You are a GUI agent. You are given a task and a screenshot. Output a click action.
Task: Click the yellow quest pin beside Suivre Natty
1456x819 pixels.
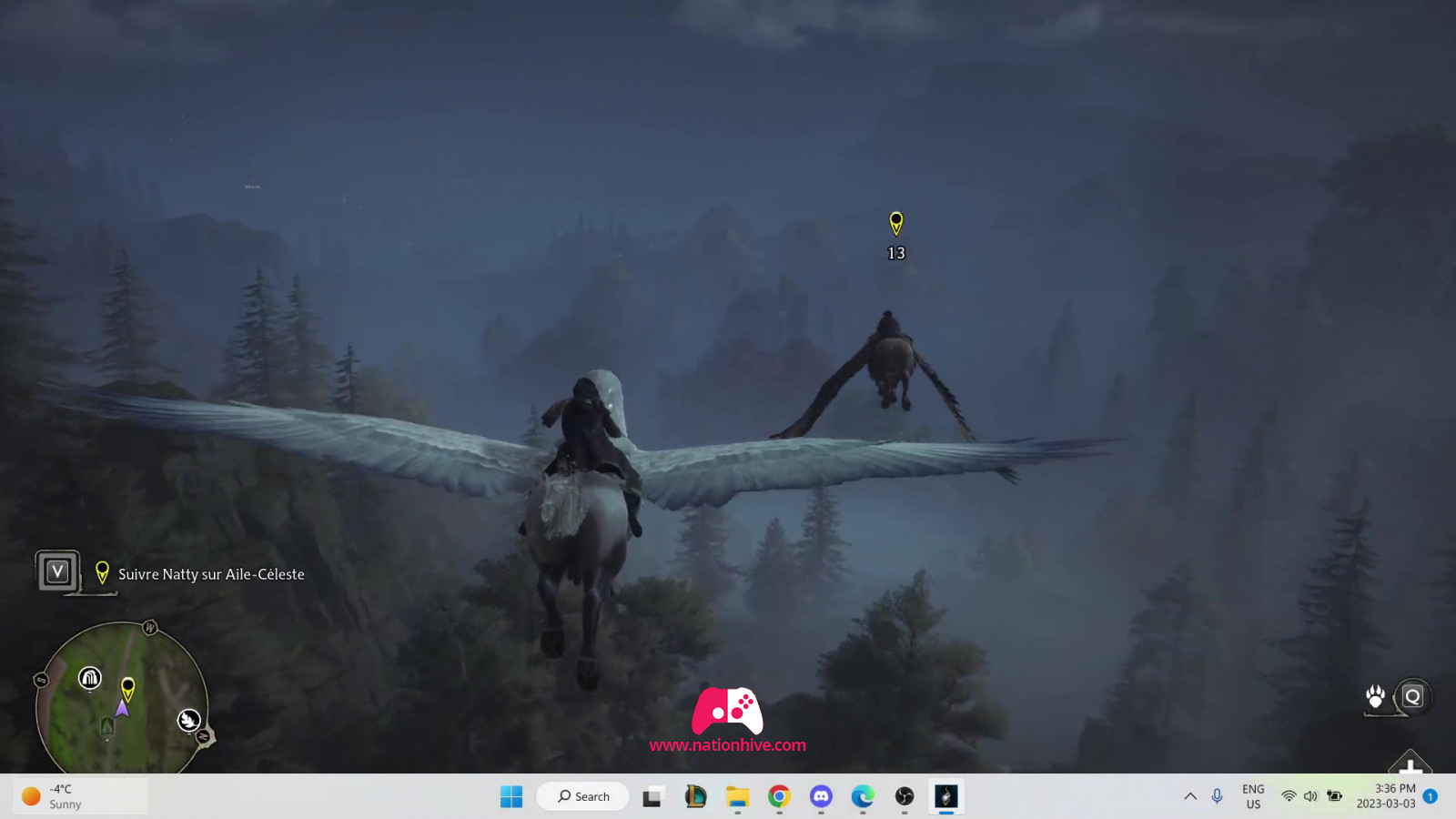click(102, 572)
